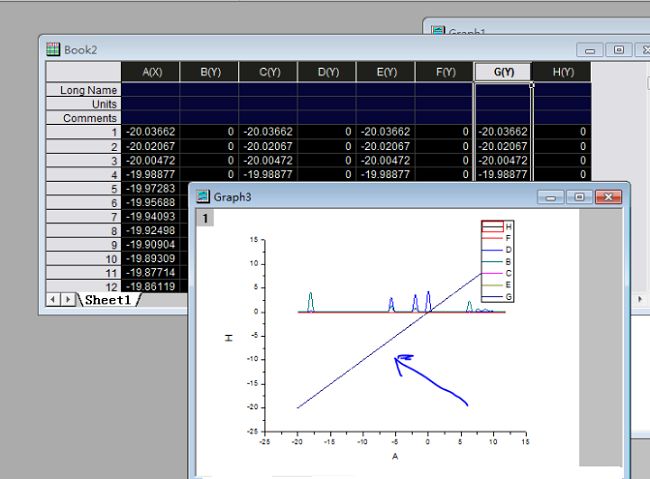Click the 0 cell in H(Y) row 1
This screenshot has height=479, width=650.
tap(562, 132)
